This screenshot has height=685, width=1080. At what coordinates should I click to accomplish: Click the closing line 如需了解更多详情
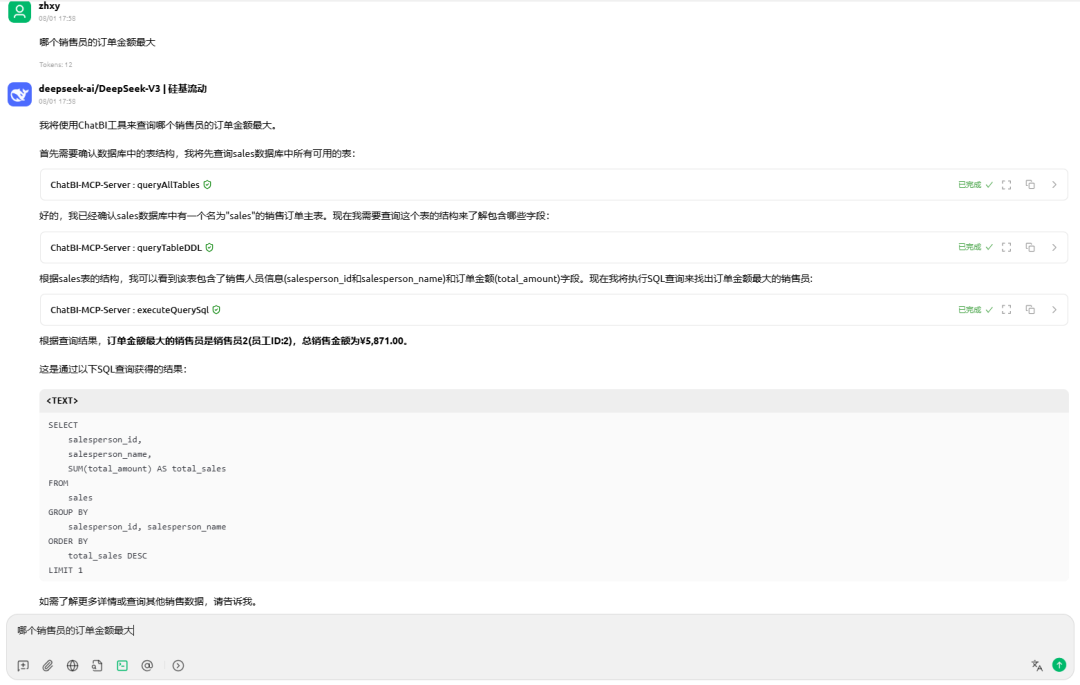149,602
